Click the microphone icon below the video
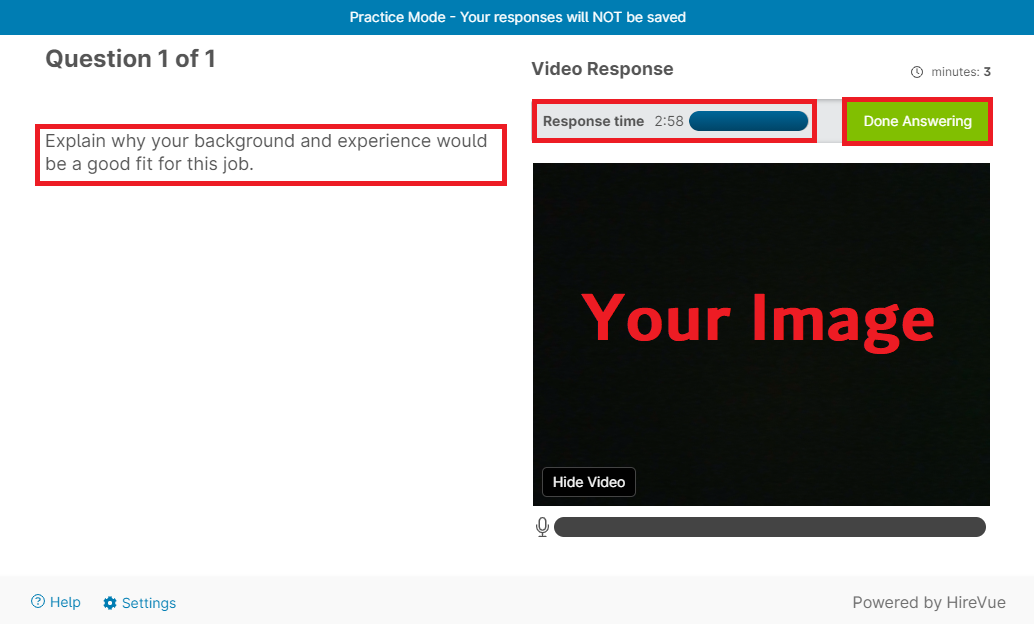 click(x=542, y=527)
